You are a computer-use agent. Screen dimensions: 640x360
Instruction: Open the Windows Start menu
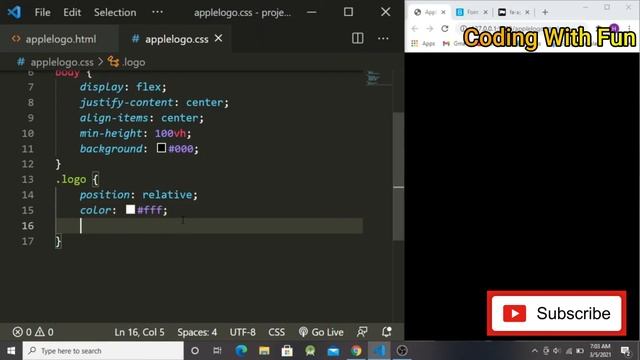pos(11,351)
